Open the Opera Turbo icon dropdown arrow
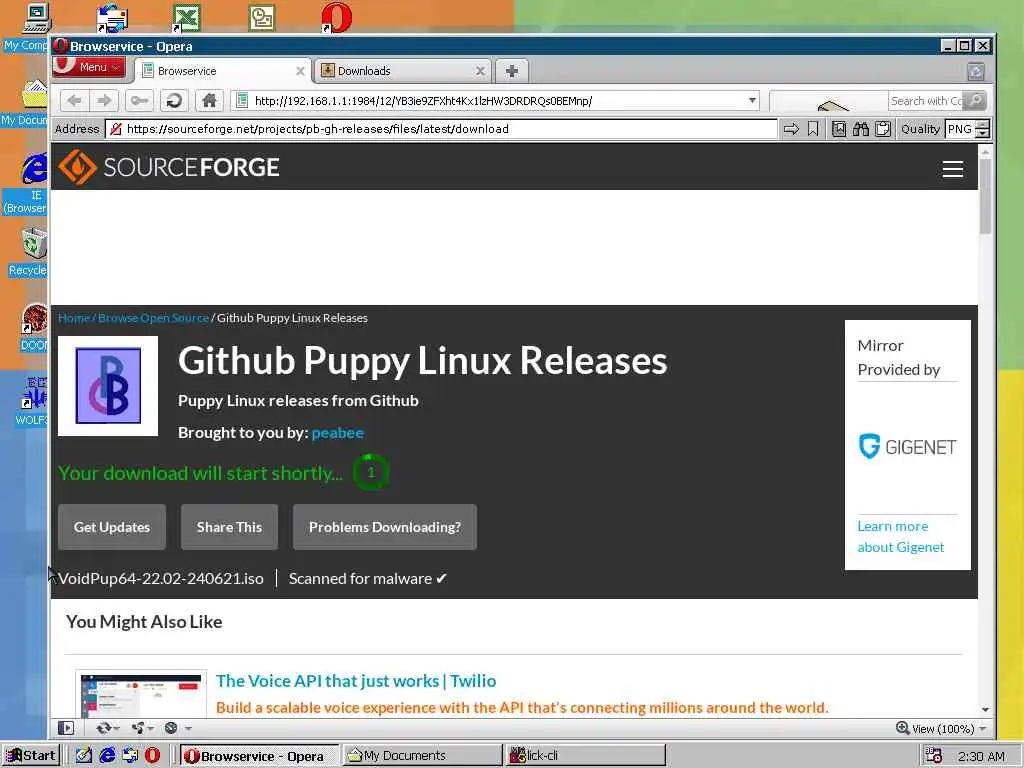The image size is (1024, 768). (188, 728)
